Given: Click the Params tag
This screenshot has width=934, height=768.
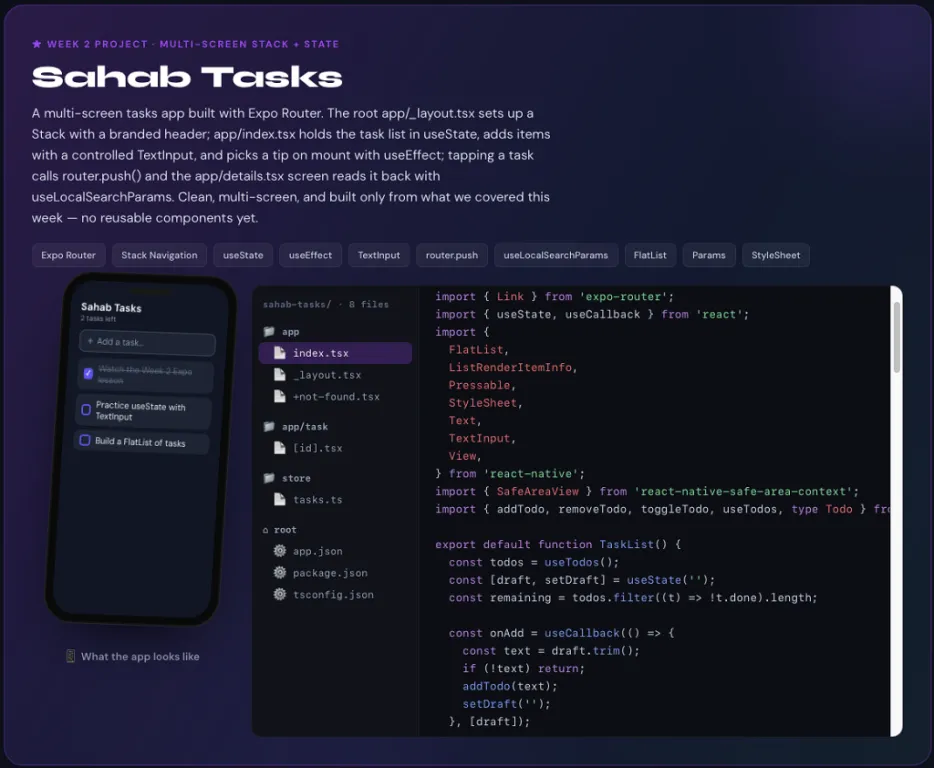Looking at the screenshot, I should (709, 255).
